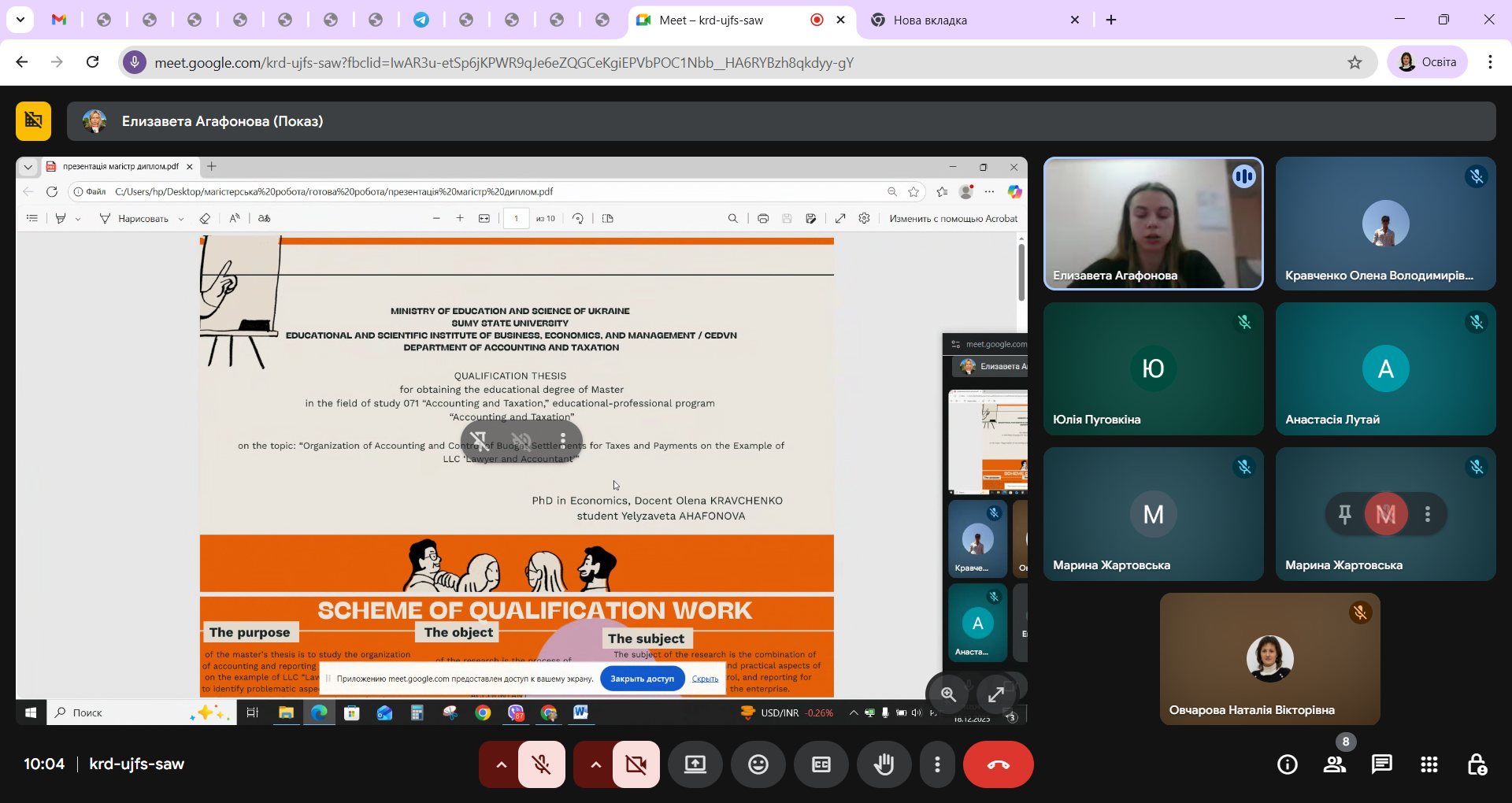Start presenting your screen

pyautogui.click(x=695, y=764)
